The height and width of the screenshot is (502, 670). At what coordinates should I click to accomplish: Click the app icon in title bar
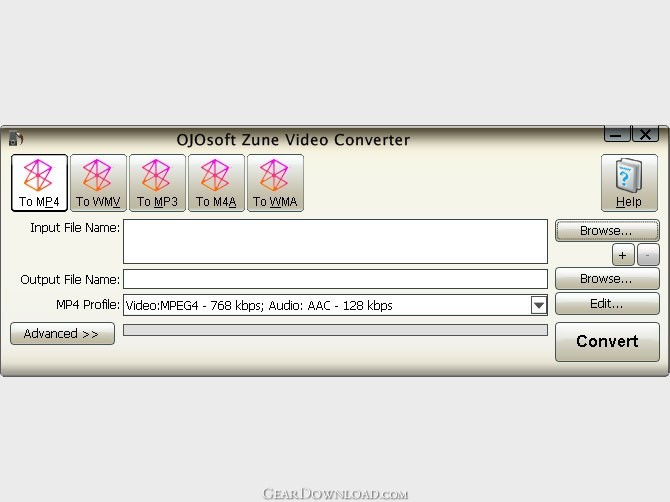point(16,138)
